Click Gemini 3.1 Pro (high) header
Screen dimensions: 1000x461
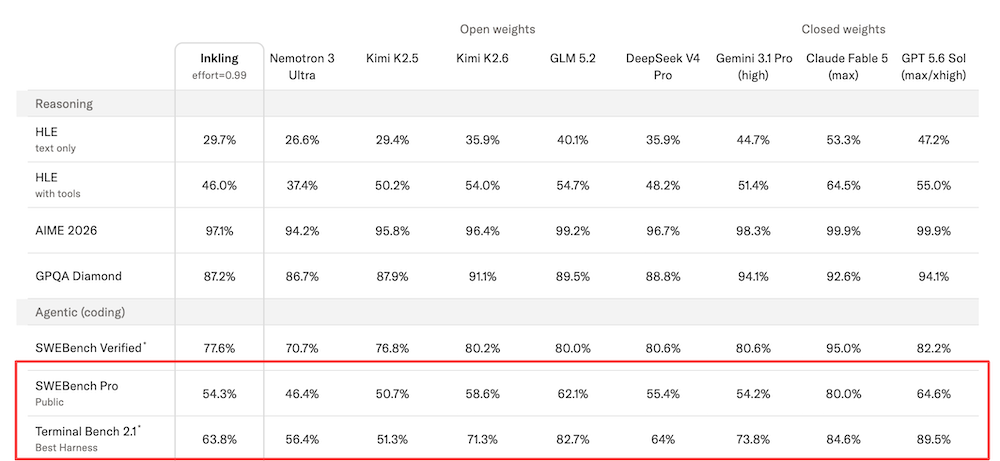[753, 66]
